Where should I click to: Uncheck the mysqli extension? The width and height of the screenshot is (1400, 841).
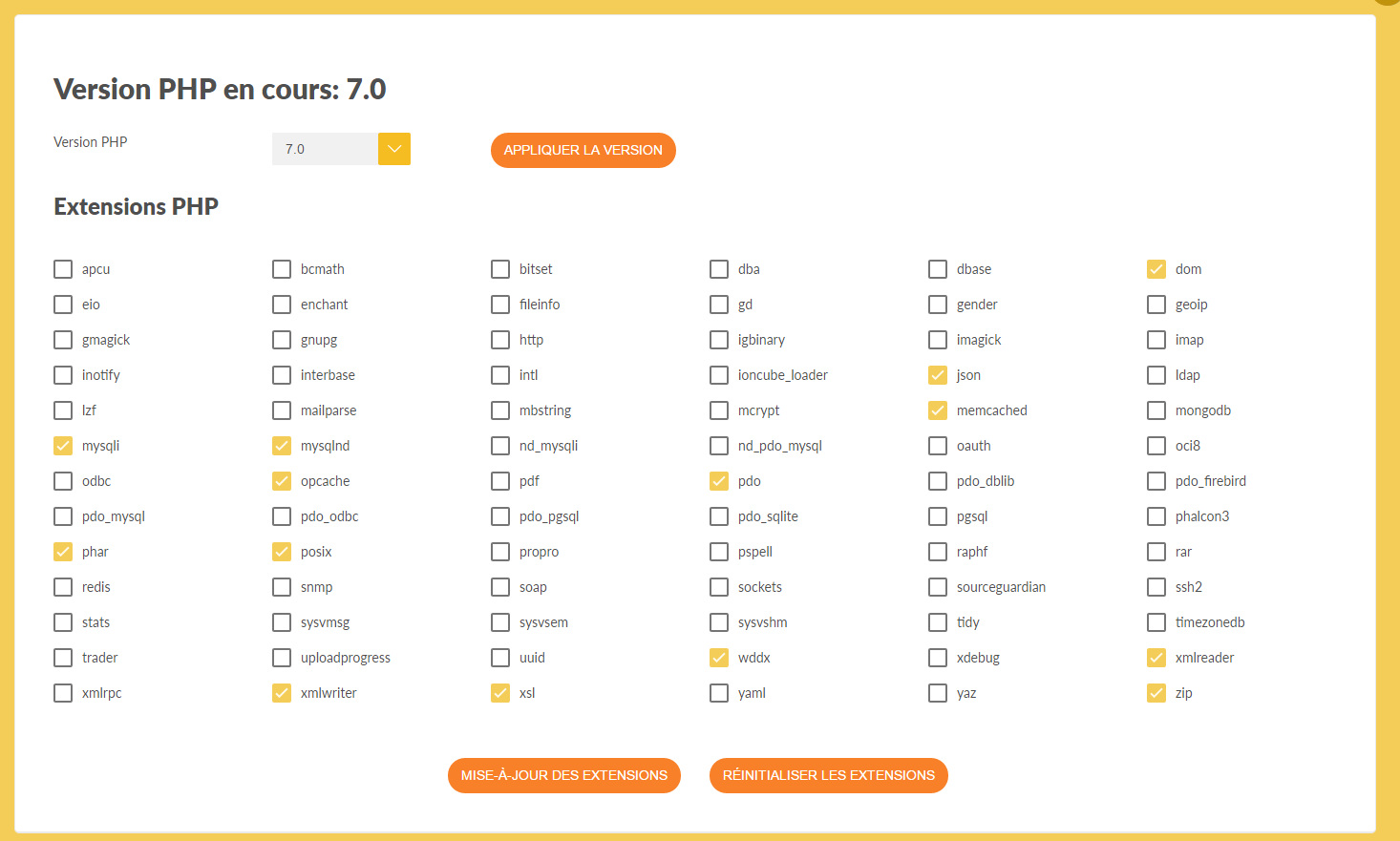63,445
